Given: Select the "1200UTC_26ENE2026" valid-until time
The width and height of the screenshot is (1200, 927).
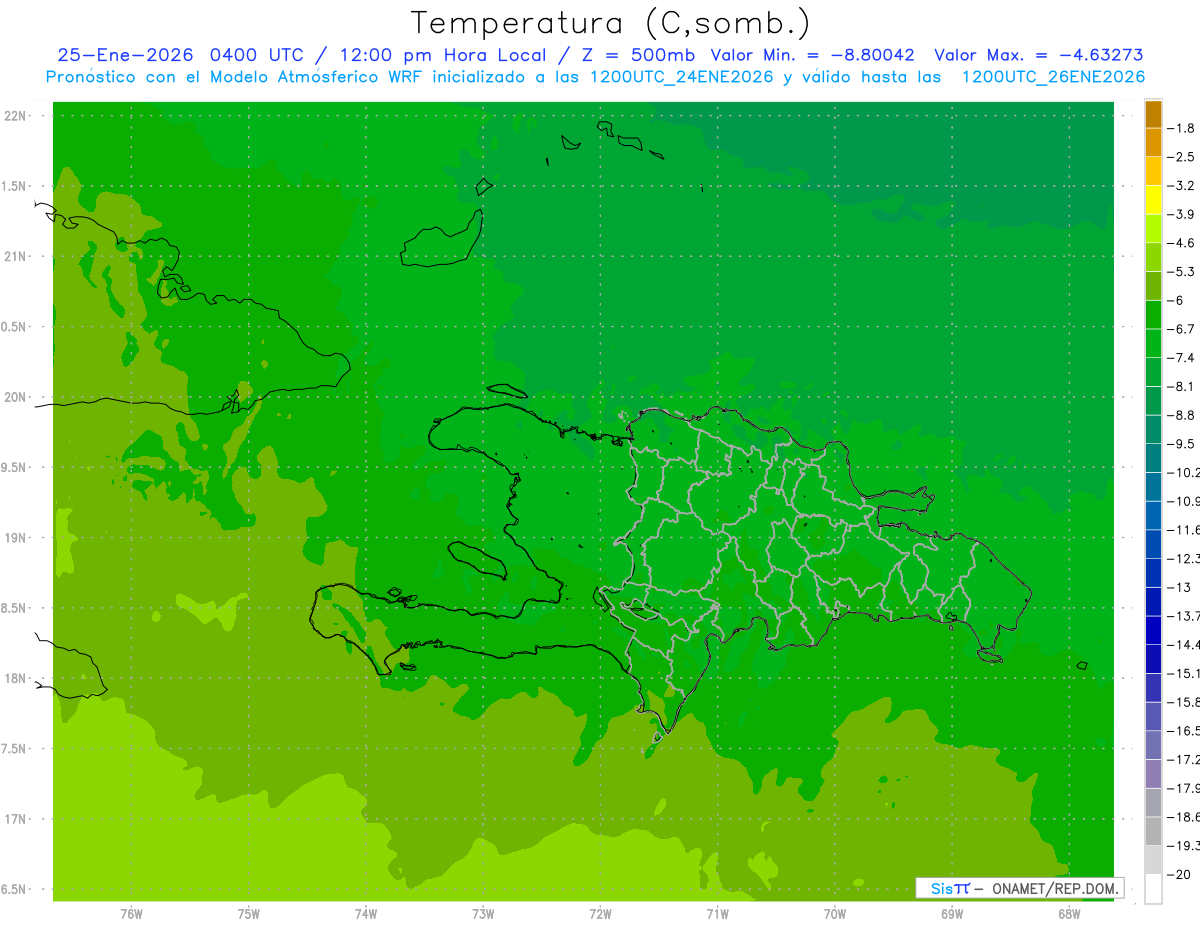Looking at the screenshot, I should [1053, 77].
